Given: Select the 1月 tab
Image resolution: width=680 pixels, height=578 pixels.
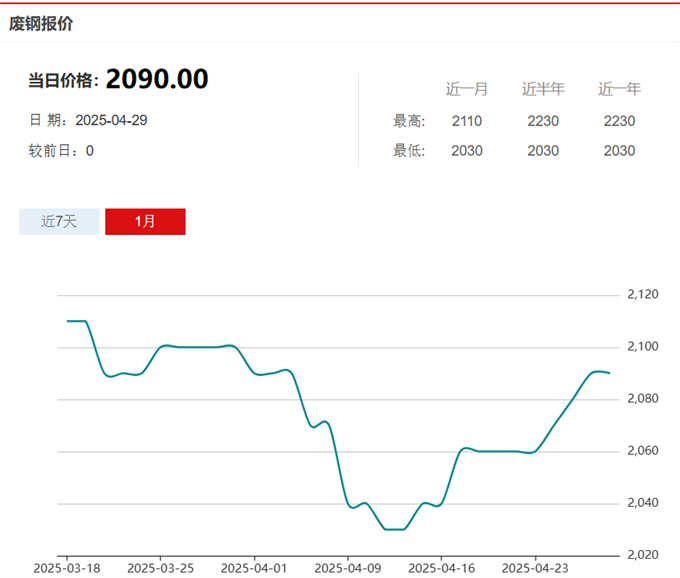Looking at the screenshot, I should [x=145, y=222].
